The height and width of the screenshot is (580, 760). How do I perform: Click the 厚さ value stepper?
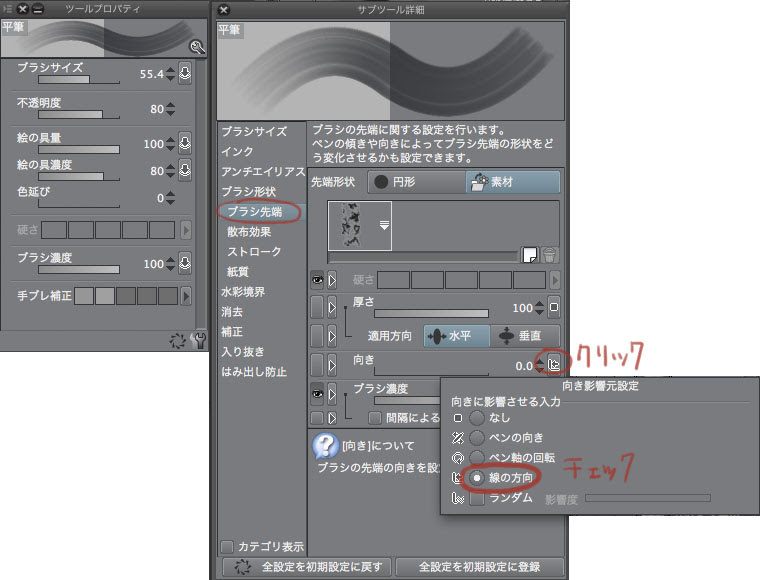click(539, 308)
